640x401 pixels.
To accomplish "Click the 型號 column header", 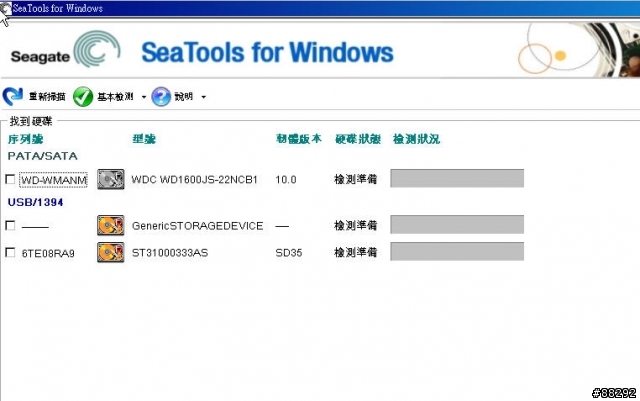I will pyautogui.click(x=144, y=139).
